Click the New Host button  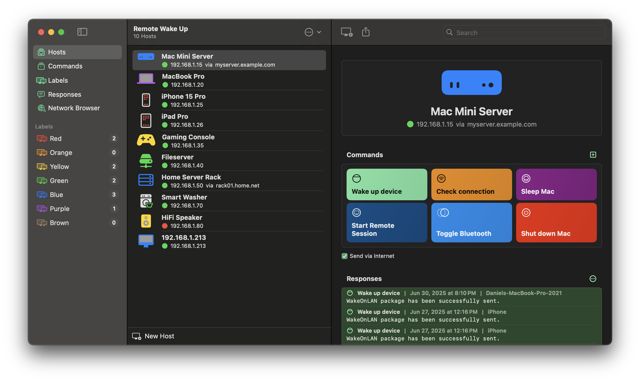pyautogui.click(x=153, y=336)
